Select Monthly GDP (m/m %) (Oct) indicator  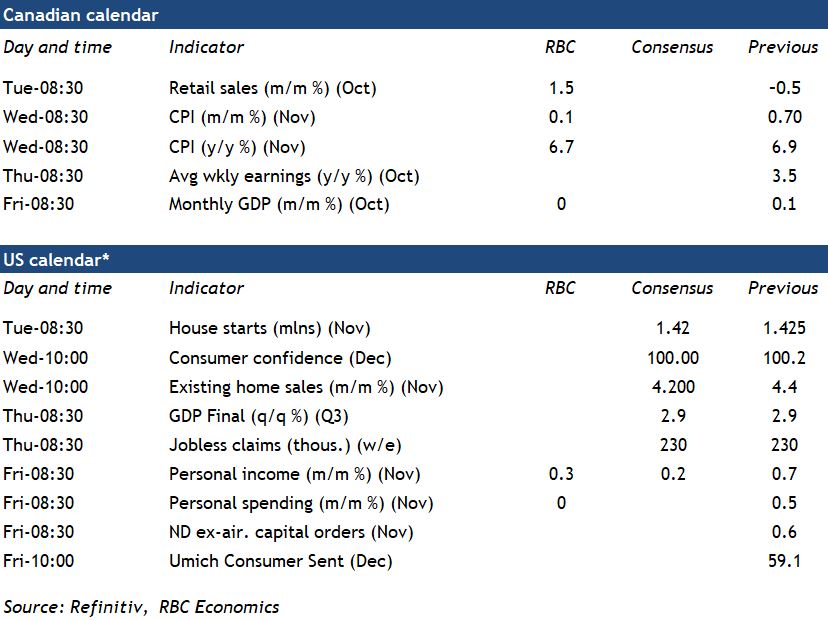coord(279,205)
